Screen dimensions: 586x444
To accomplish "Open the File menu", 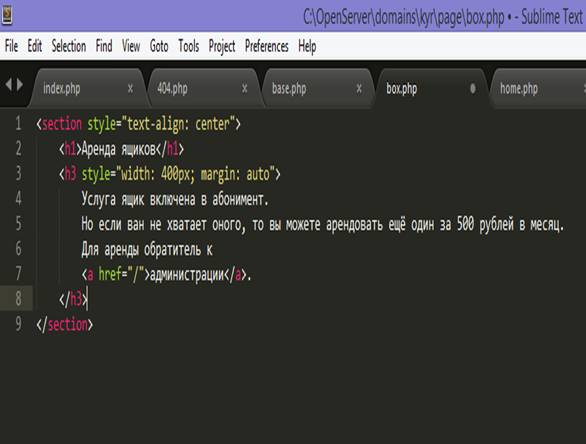I will pos(11,46).
